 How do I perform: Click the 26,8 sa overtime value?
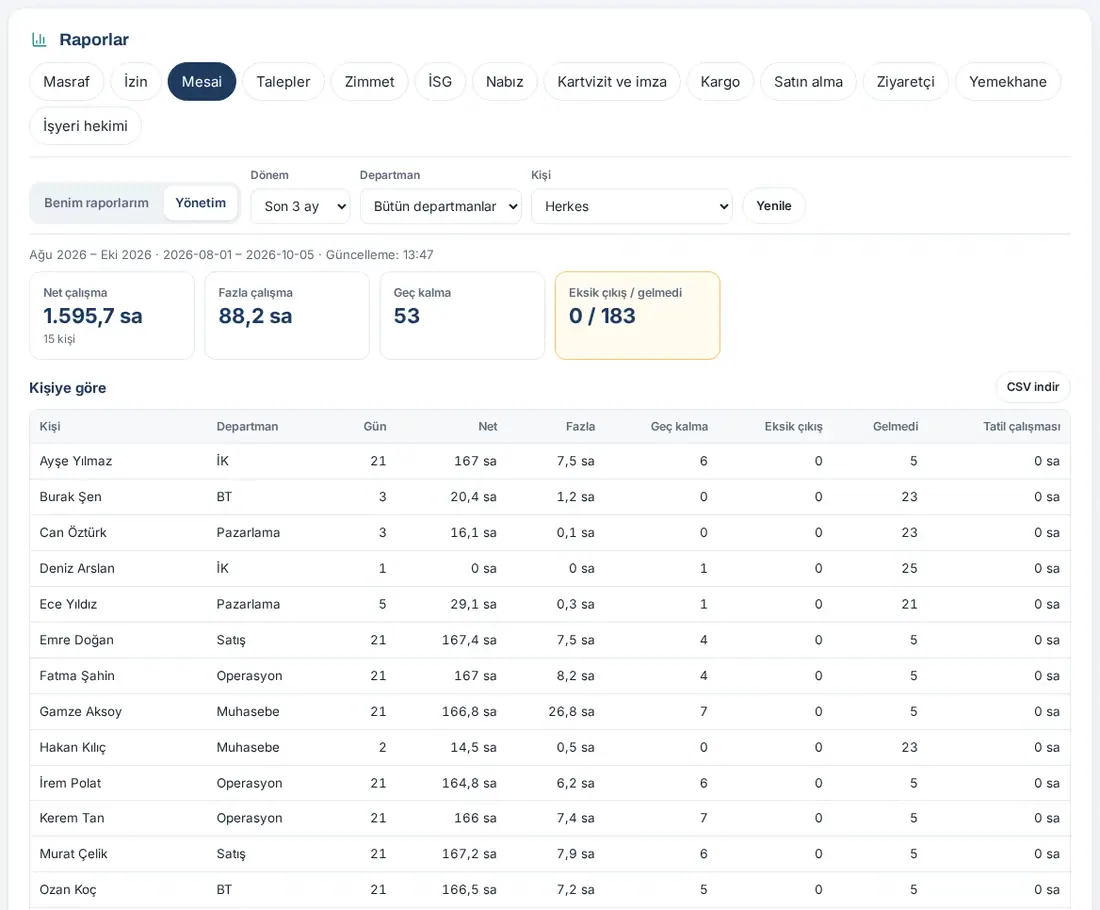point(571,711)
